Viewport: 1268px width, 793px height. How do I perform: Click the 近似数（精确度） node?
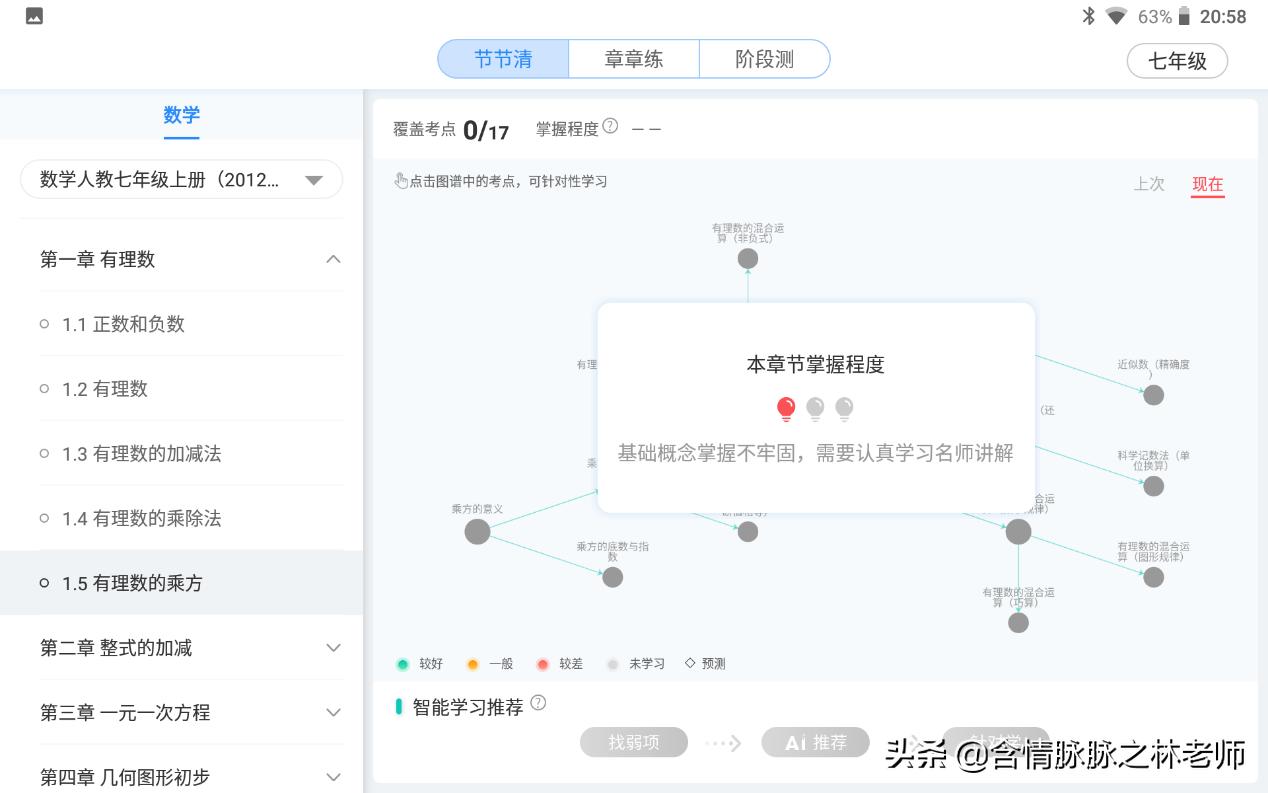point(1153,394)
